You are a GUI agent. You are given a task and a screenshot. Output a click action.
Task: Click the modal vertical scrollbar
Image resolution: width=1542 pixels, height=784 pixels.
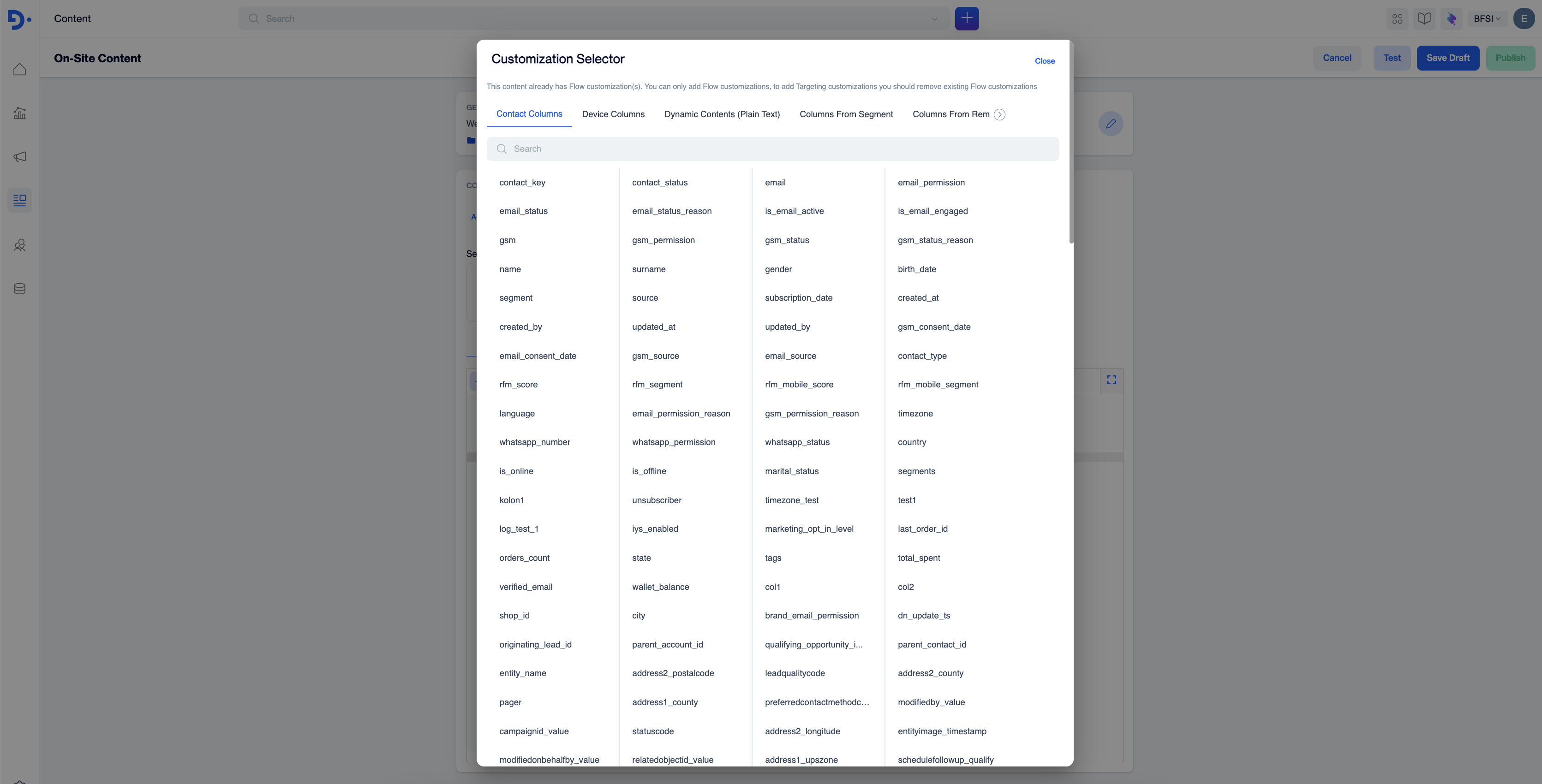coord(1071,143)
